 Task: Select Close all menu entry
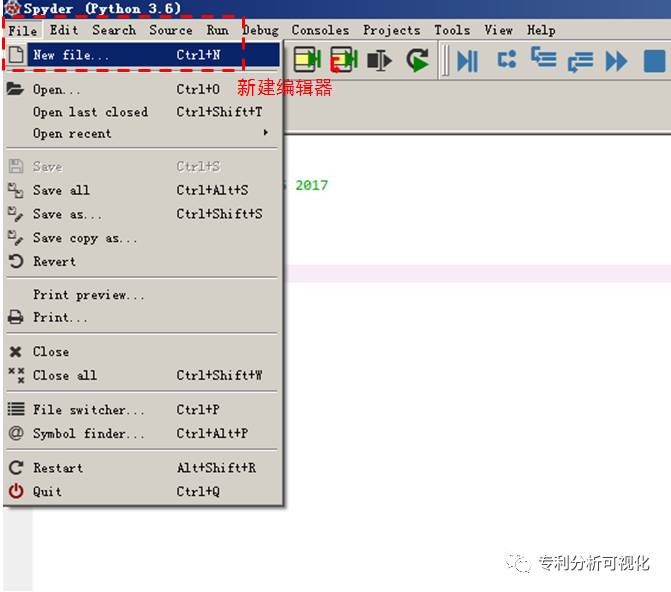click(x=143, y=375)
